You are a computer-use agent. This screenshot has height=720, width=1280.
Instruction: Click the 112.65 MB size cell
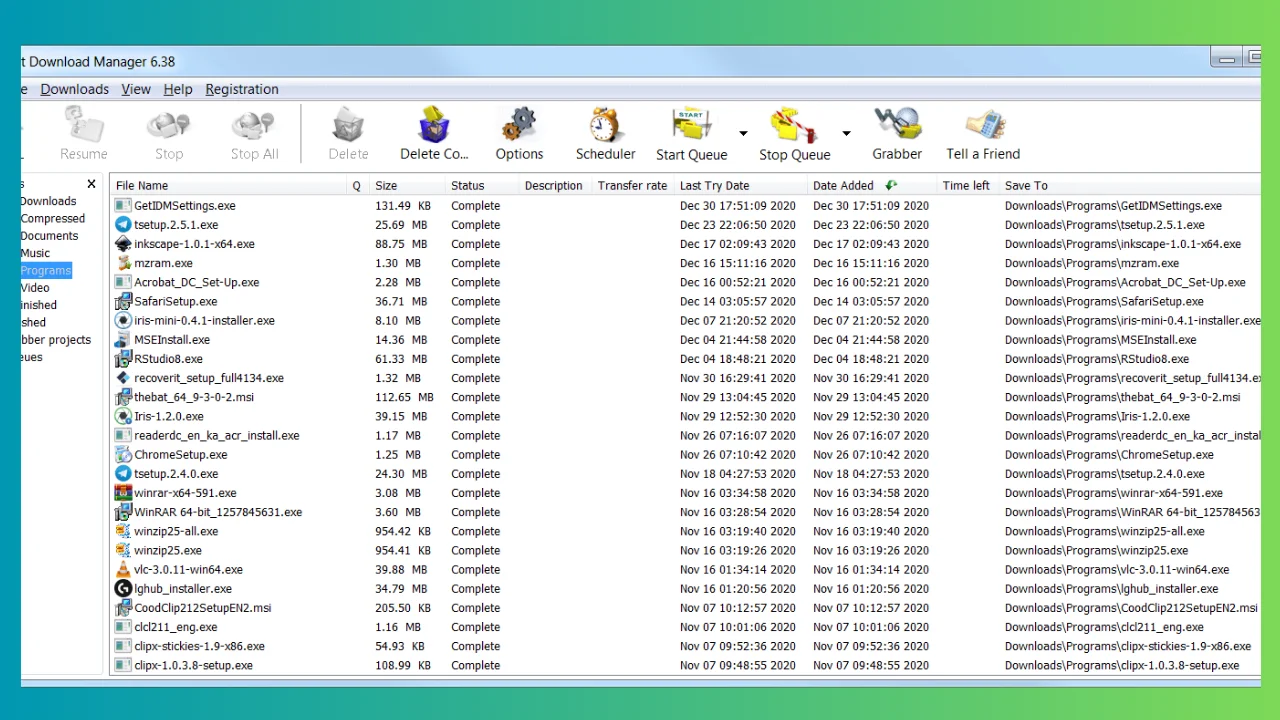point(404,397)
